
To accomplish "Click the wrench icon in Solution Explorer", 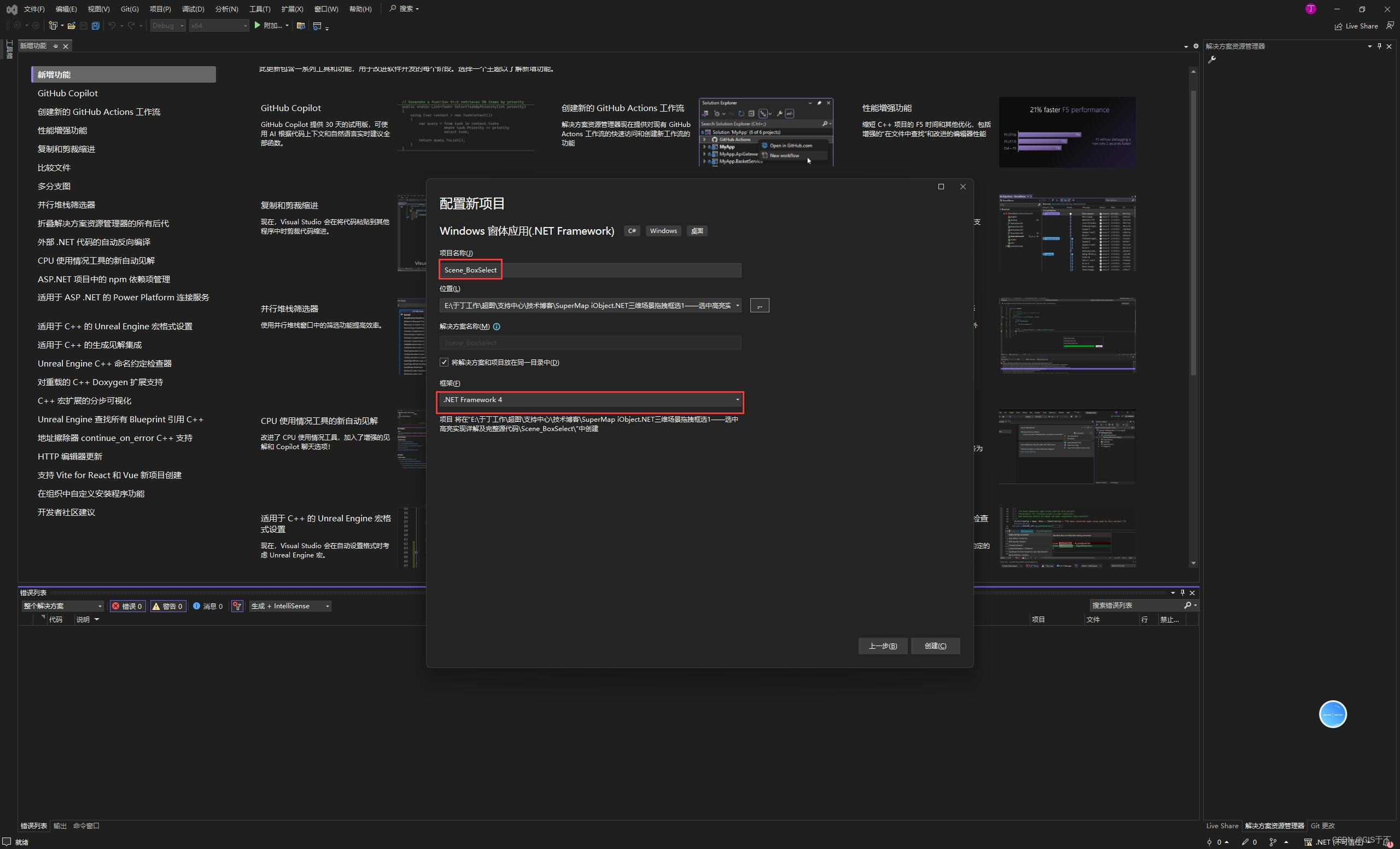I will [x=1212, y=59].
